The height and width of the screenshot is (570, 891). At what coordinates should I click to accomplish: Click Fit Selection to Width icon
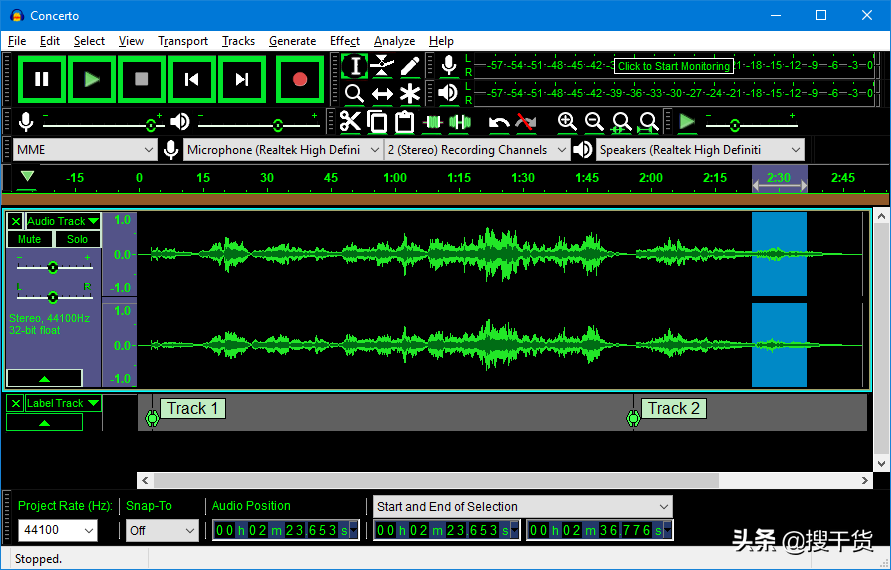[621, 122]
